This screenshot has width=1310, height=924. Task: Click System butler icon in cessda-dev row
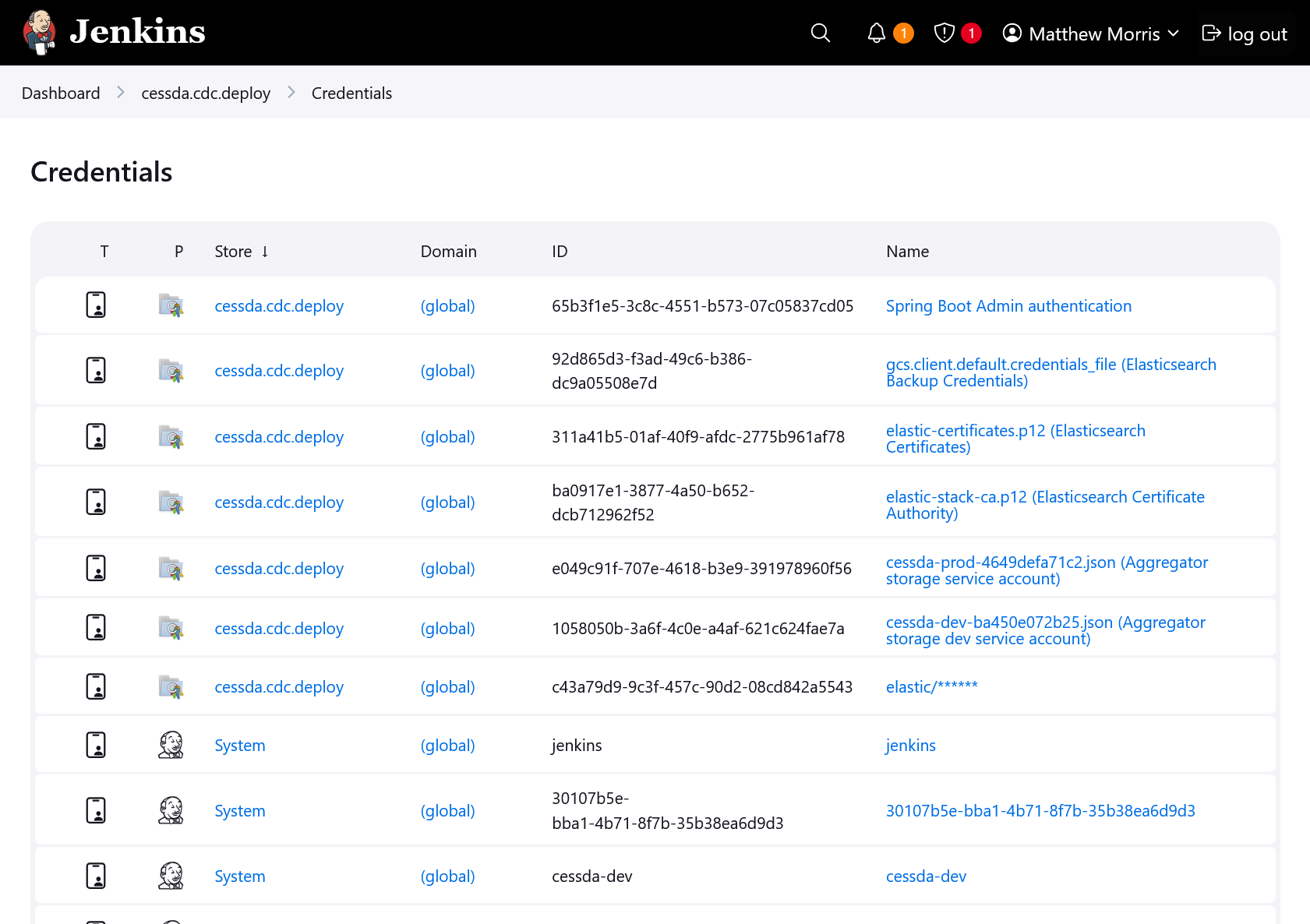(x=171, y=876)
